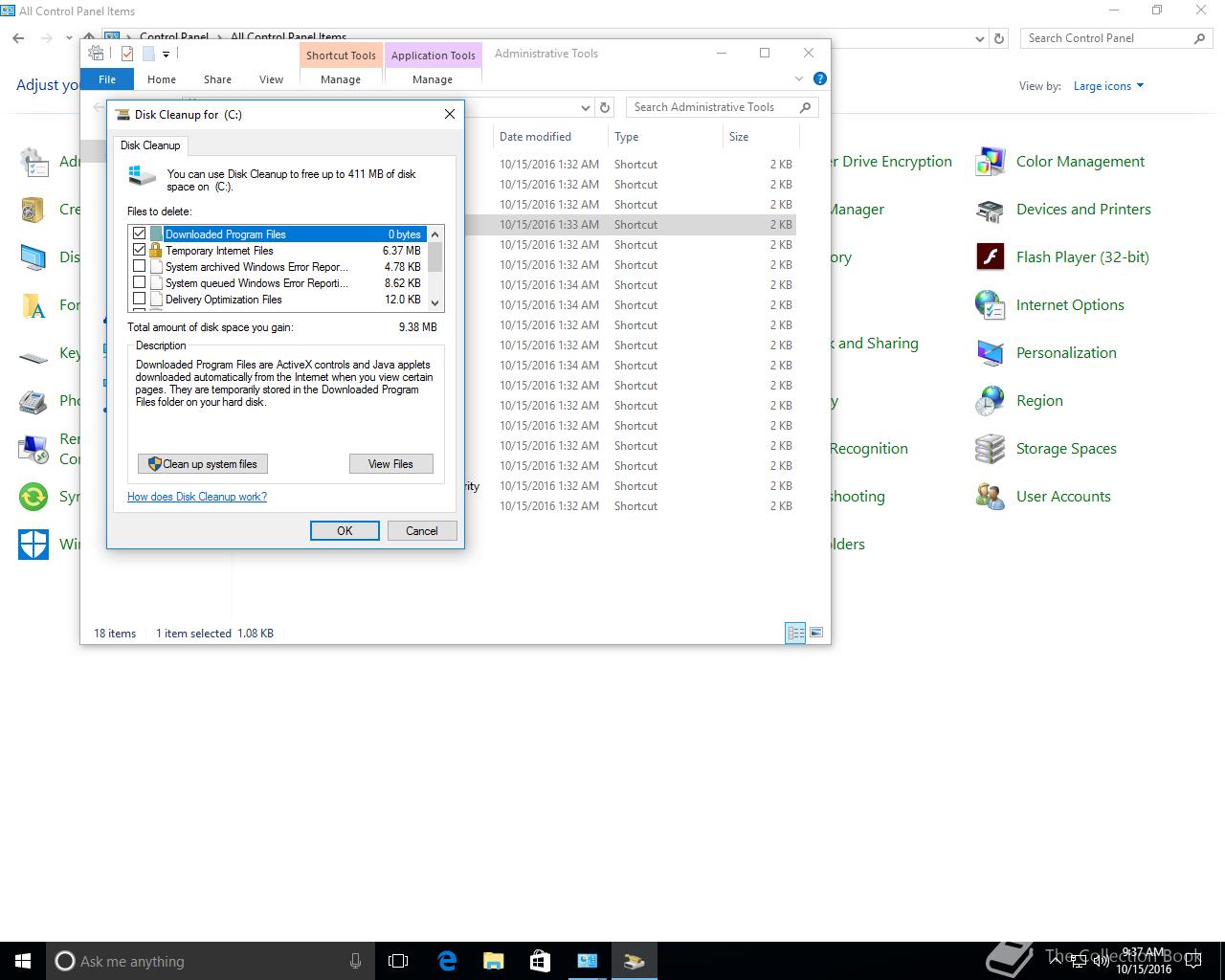Click the taskbar clock showing 9:37 AM
Viewport: 1225px width, 980px height.
[x=1144, y=961]
